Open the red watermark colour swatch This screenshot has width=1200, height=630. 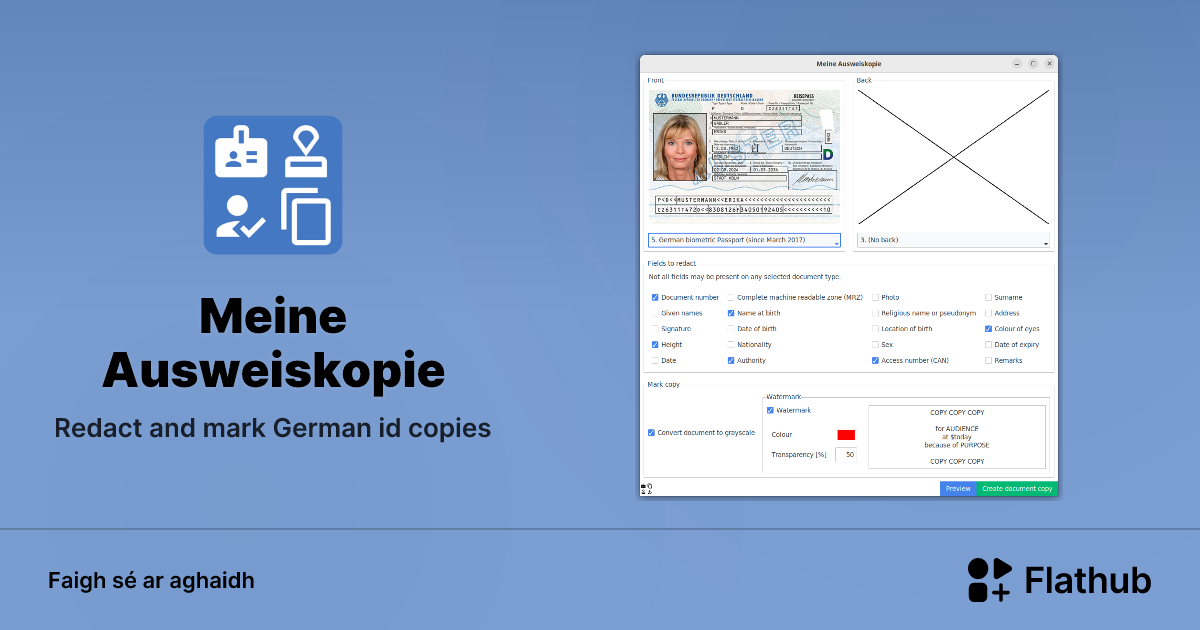[846, 435]
